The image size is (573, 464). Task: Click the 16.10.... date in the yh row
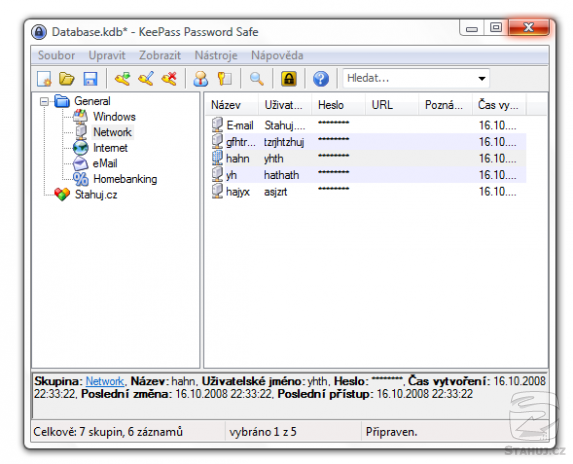[498, 175]
